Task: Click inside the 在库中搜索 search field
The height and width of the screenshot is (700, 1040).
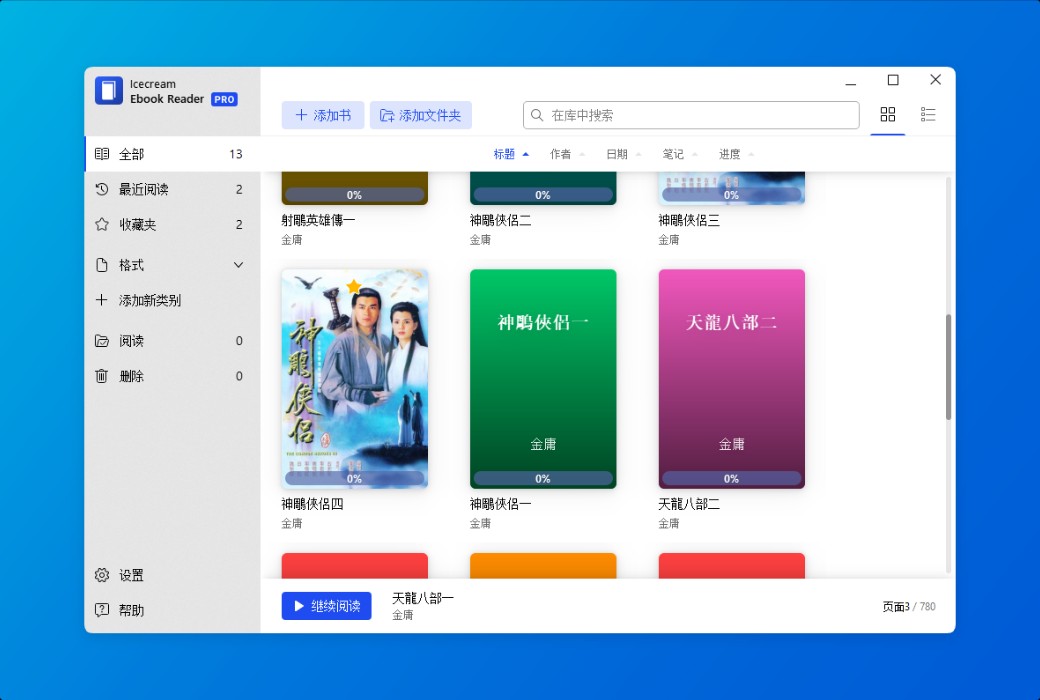Action: 690,114
